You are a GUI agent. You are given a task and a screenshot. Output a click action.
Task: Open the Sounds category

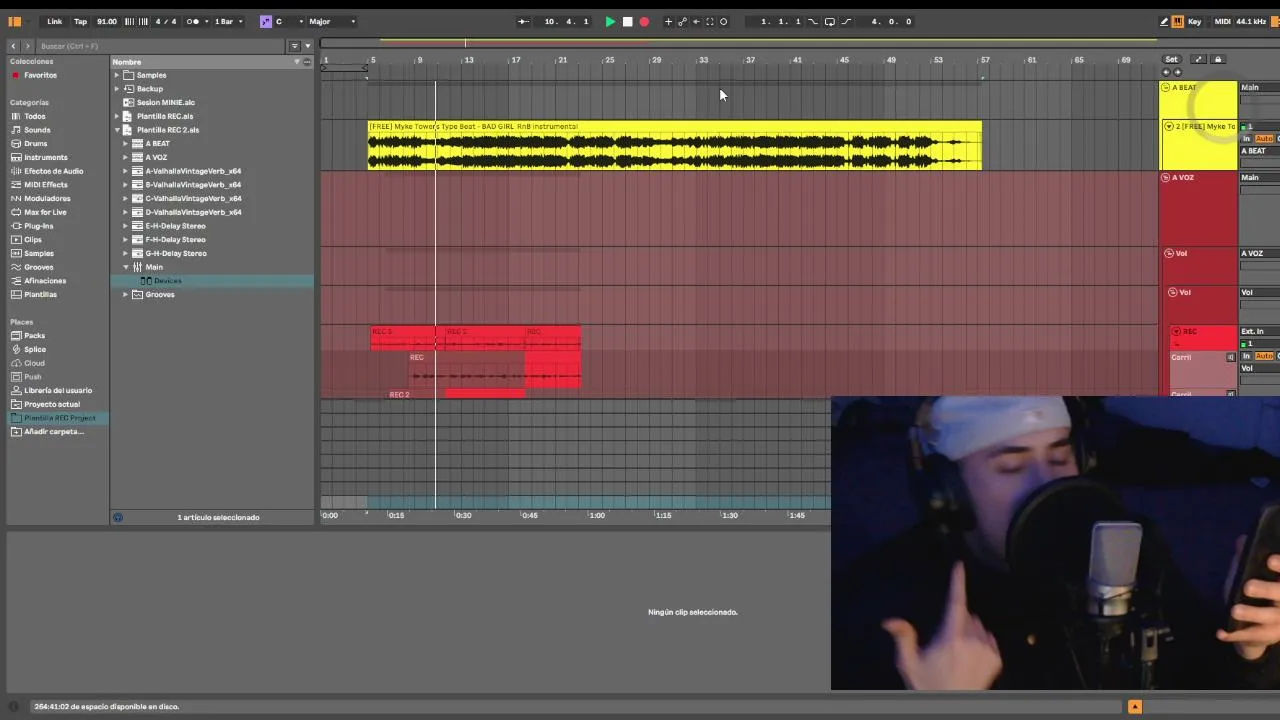coord(37,130)
